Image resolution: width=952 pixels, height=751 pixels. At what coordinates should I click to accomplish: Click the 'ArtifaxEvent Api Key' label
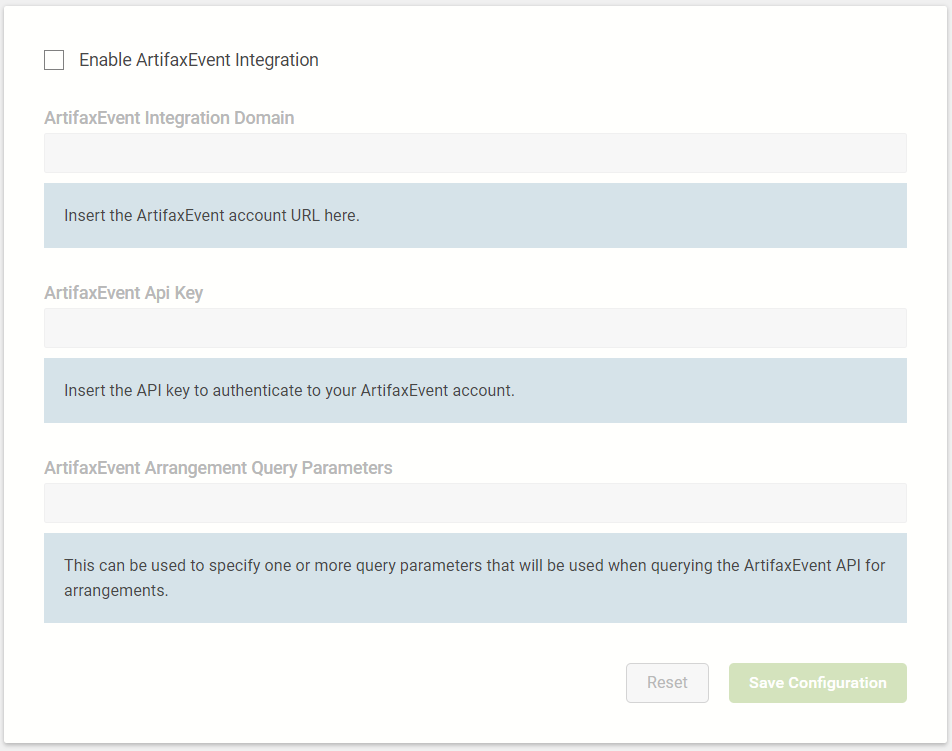pos(123,293)
